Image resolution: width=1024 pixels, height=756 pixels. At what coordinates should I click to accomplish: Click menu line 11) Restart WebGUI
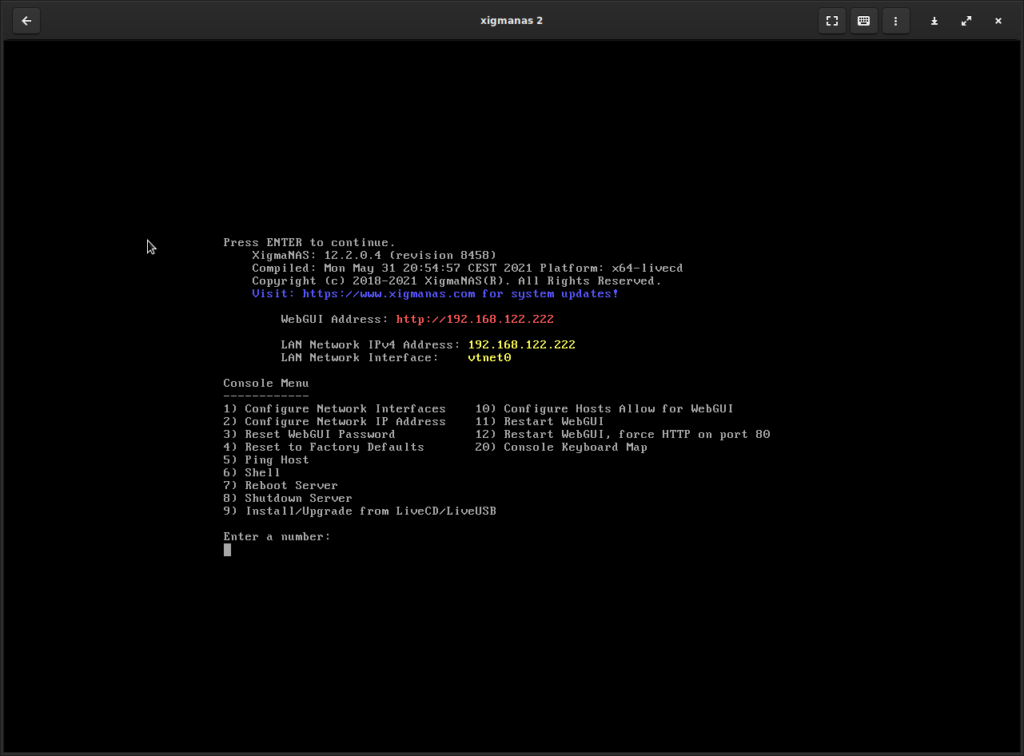(539, 422)
